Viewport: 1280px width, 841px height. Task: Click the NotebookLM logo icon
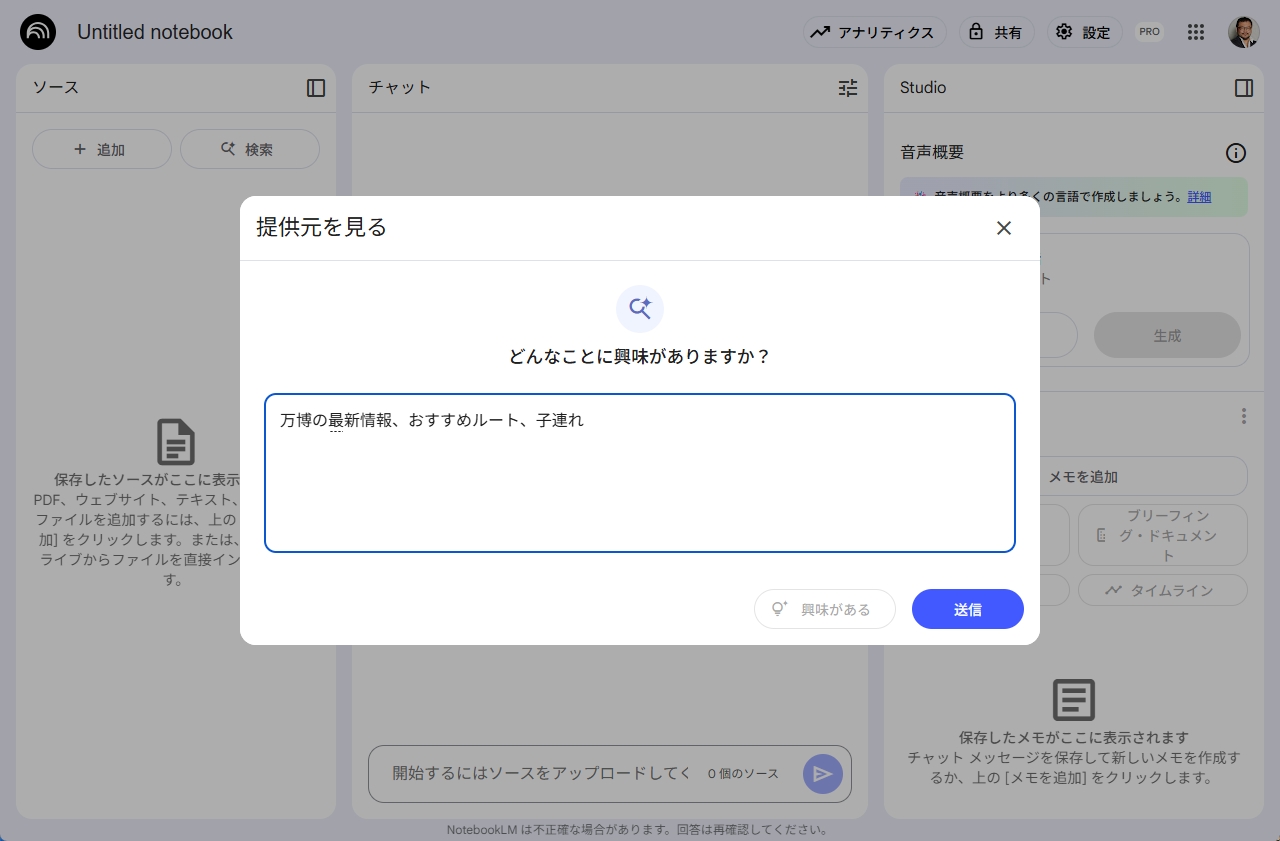pyautogui.click(x=38, y=32)
